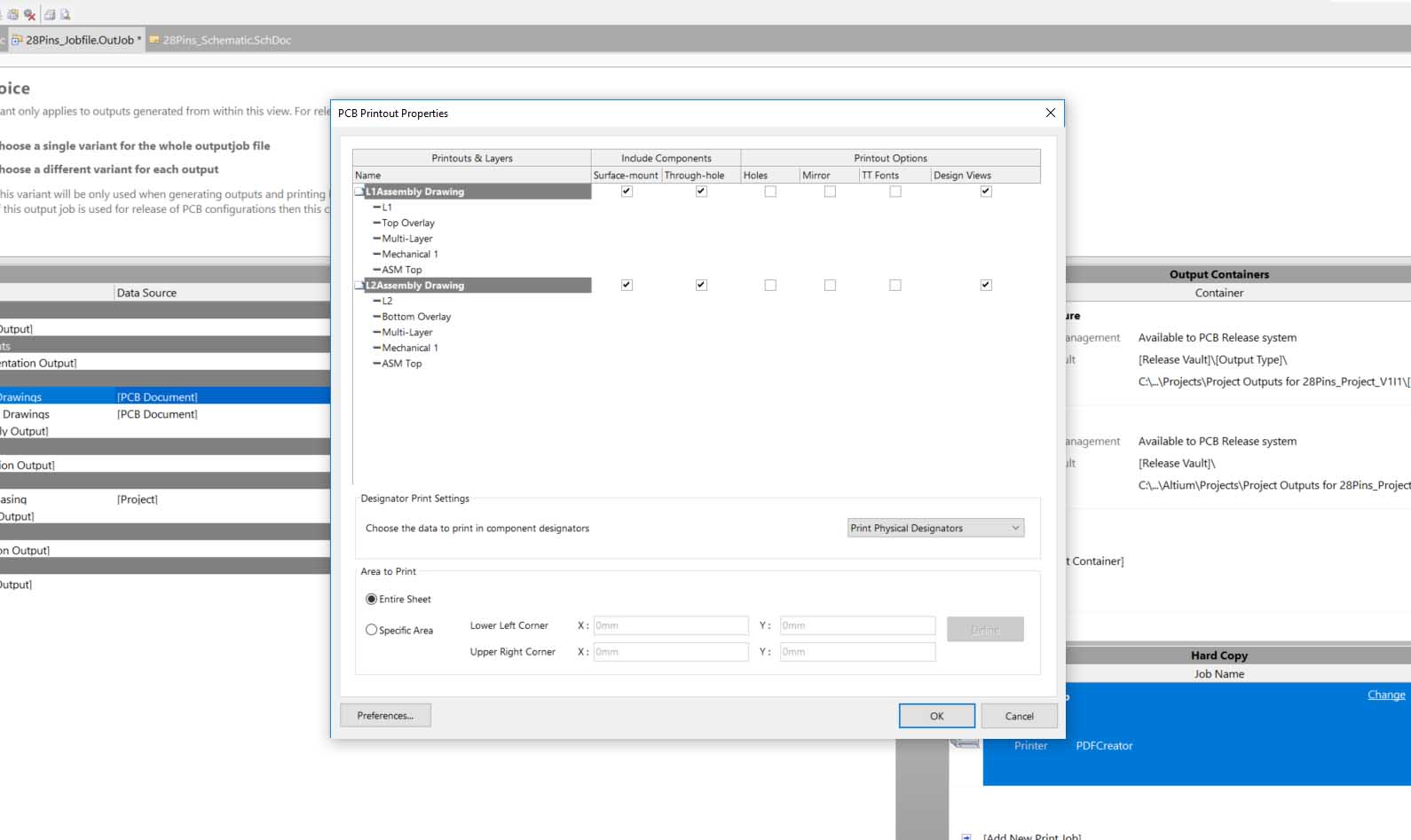Switch to the 28Pins_Jobfile.OutJob tab

(x=79, y=40)
